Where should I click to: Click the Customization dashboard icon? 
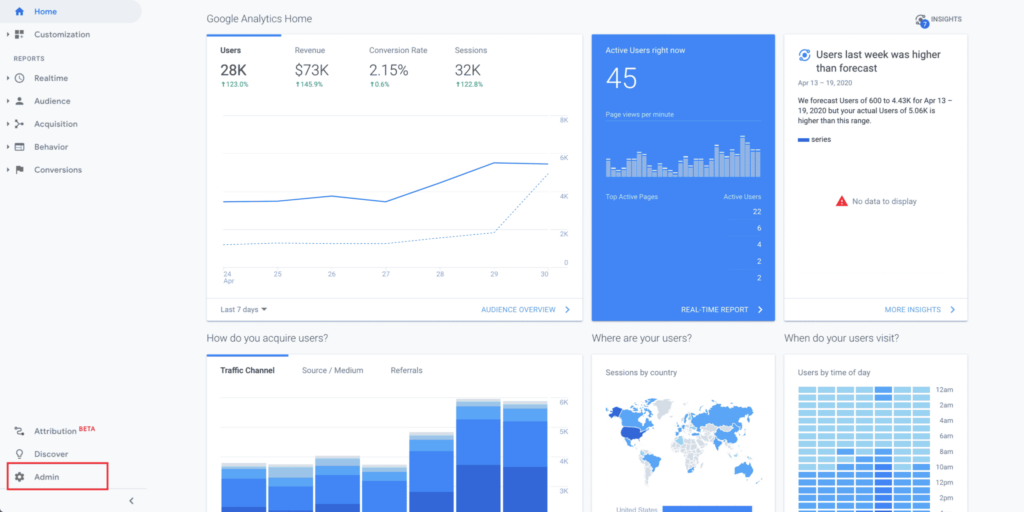19,35
